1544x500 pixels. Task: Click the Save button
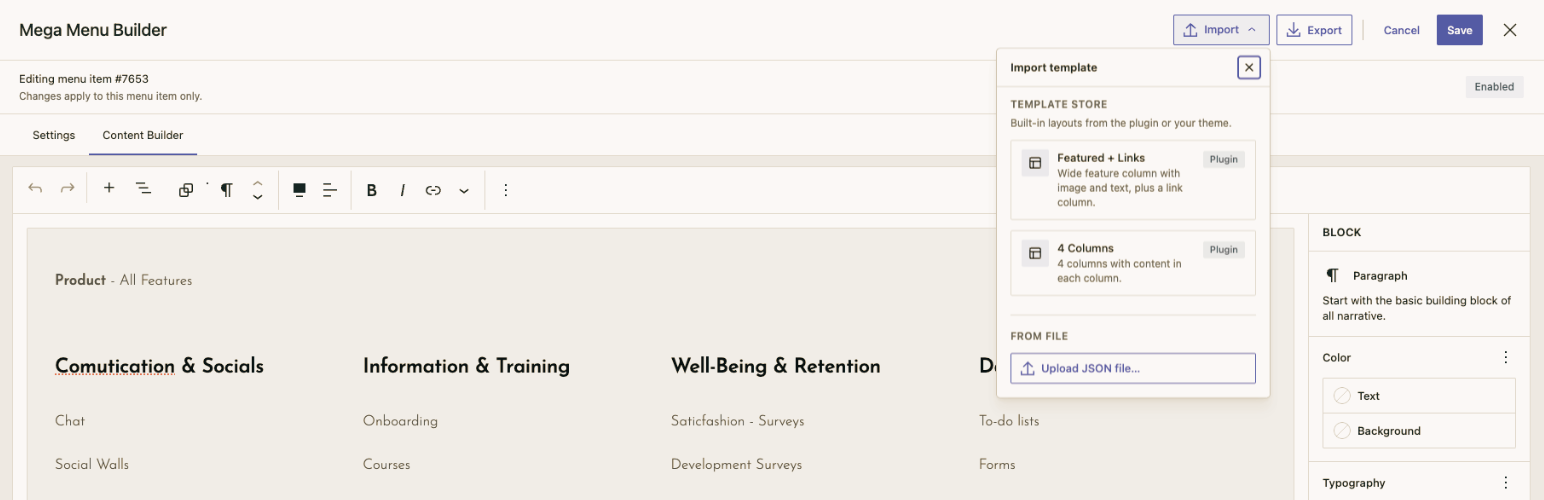1460,30
